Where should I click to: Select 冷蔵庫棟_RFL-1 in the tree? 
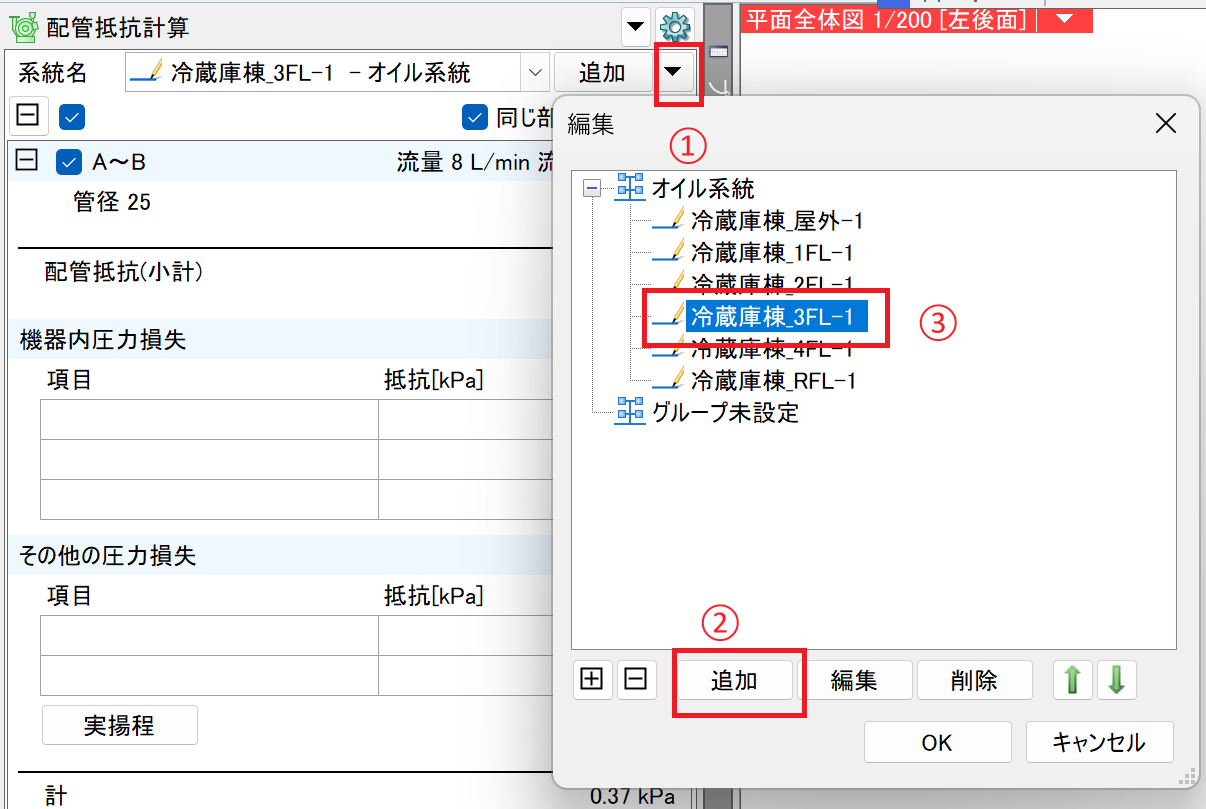[772, 381]
